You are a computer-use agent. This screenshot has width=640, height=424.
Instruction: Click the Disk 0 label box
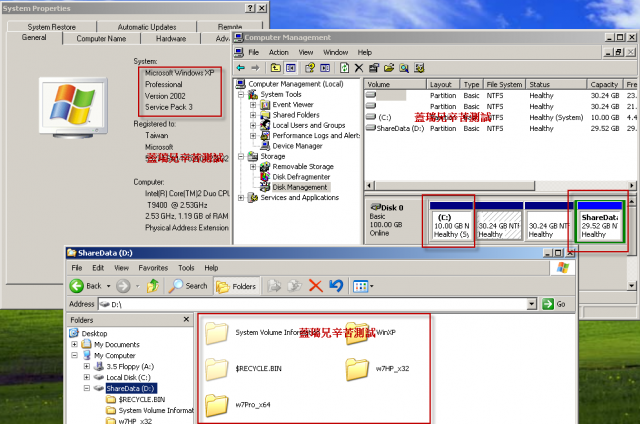(394, 220)
